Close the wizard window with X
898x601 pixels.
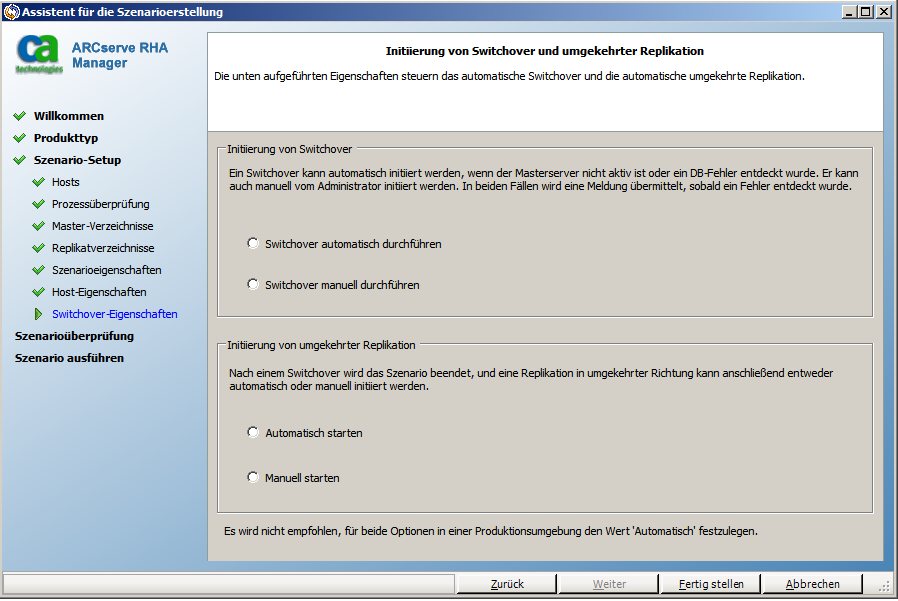[x=884, y=11]
